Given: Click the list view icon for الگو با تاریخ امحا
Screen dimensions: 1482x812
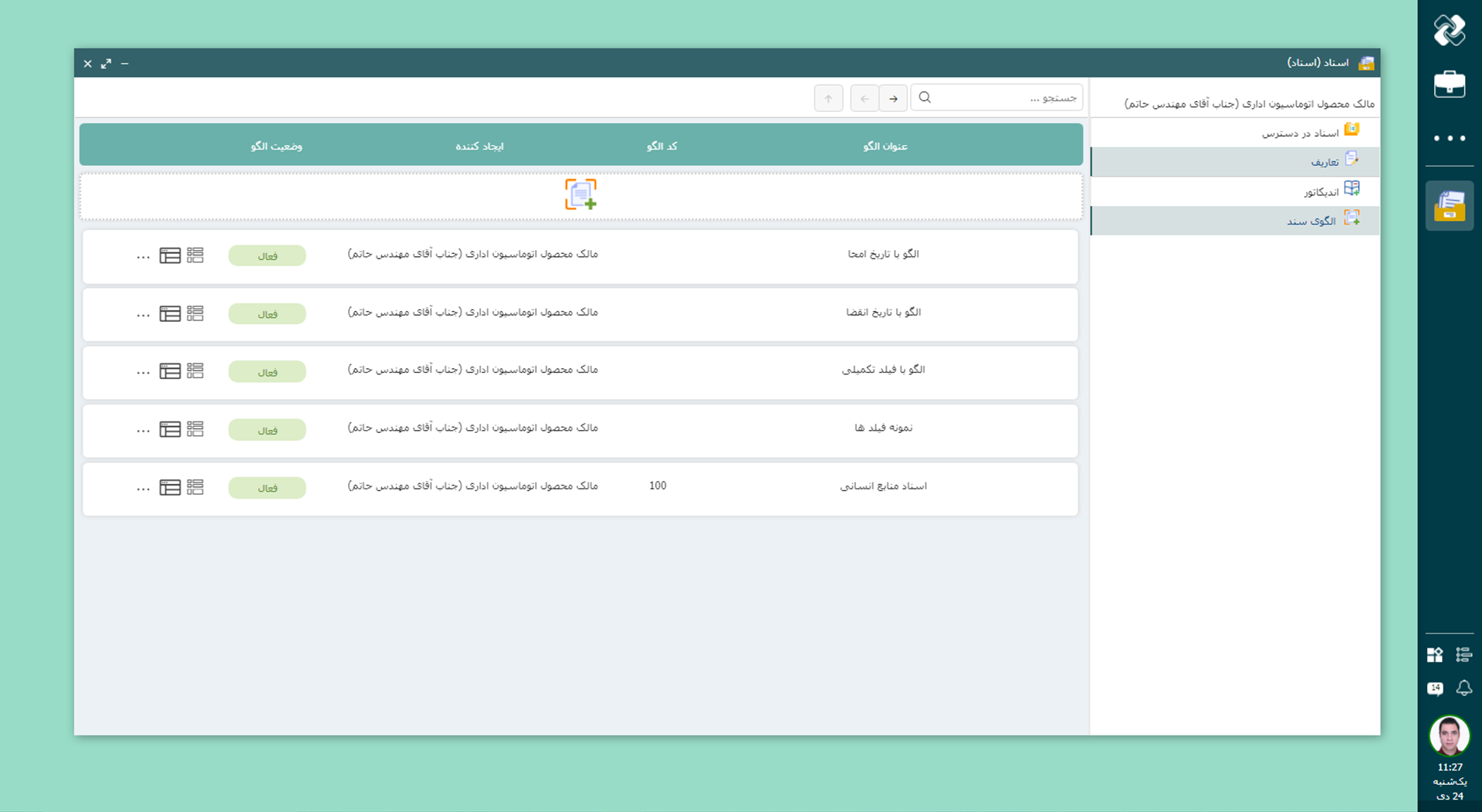Looking at the screenshot, I should click(195, 255).
